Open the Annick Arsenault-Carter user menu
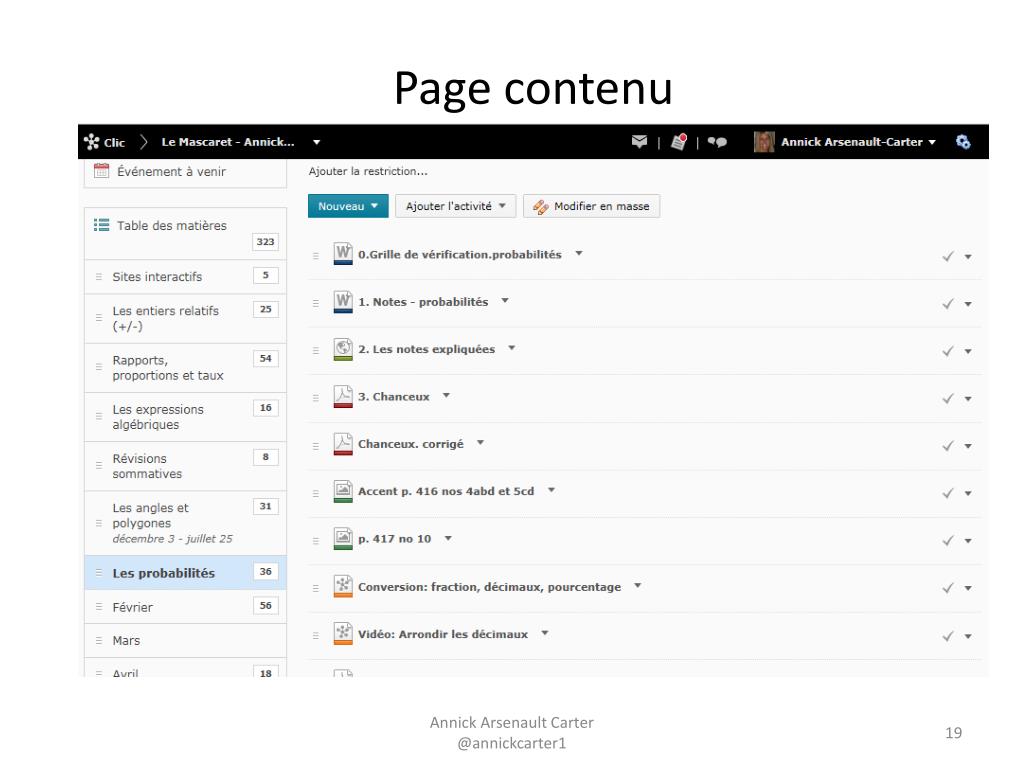Viewport: 1024px width, 768px height. [x=858, y=142]
